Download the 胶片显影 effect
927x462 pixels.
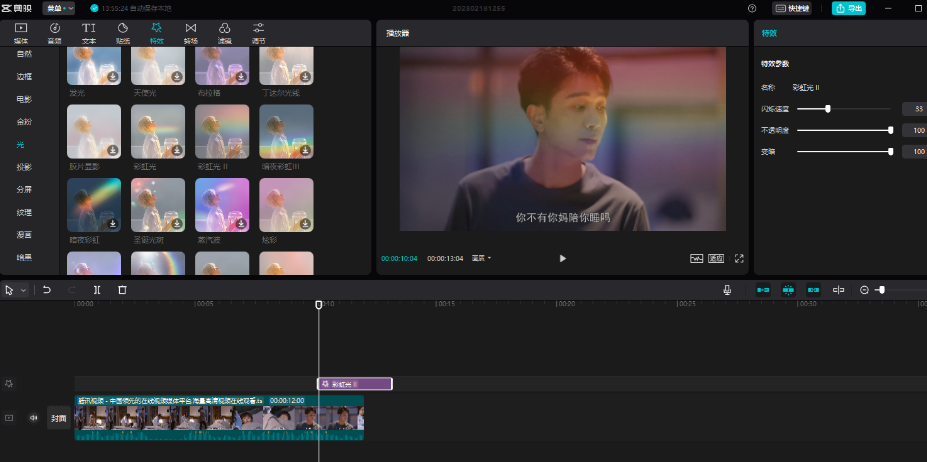112,150
